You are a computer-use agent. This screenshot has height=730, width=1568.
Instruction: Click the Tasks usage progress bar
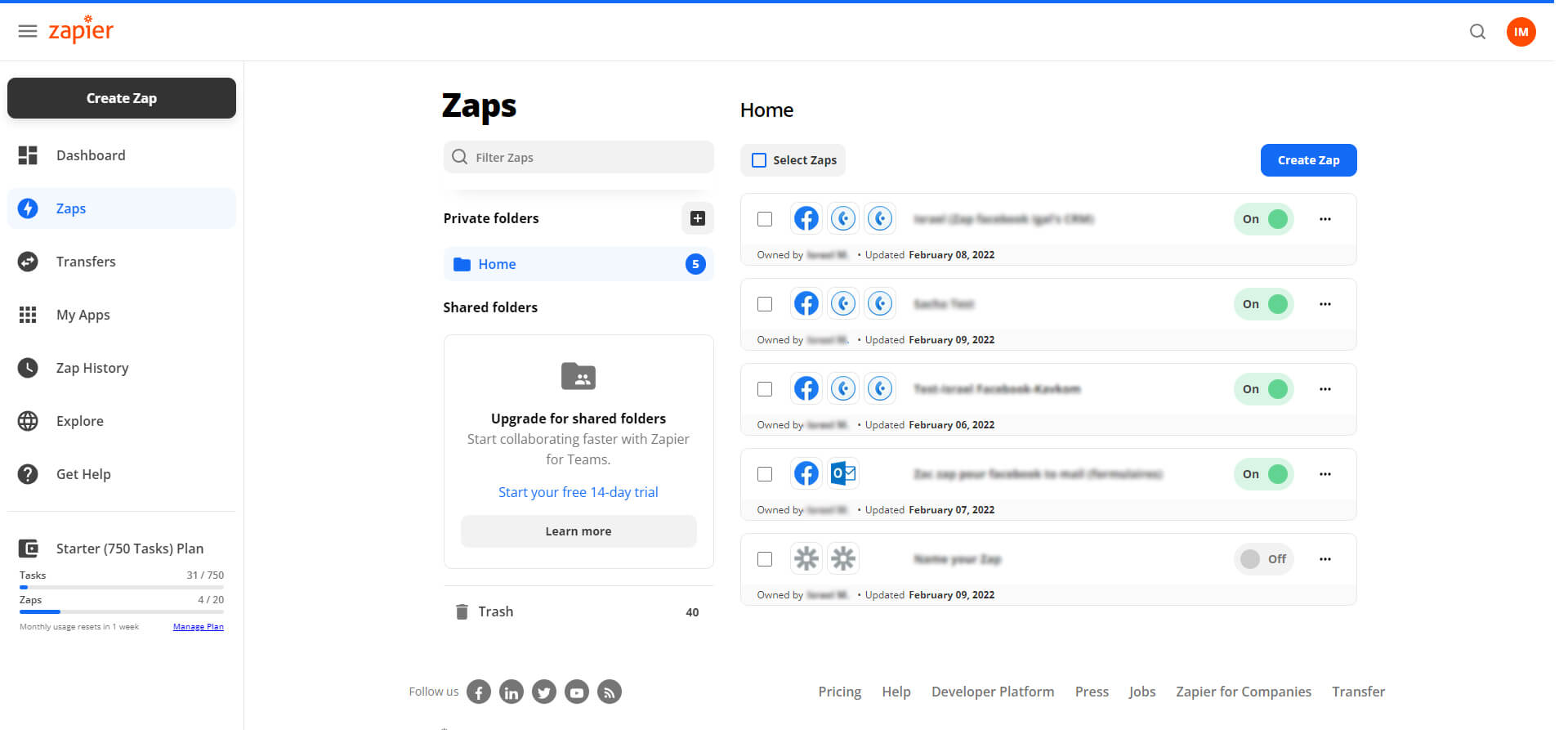pos(121,587)
